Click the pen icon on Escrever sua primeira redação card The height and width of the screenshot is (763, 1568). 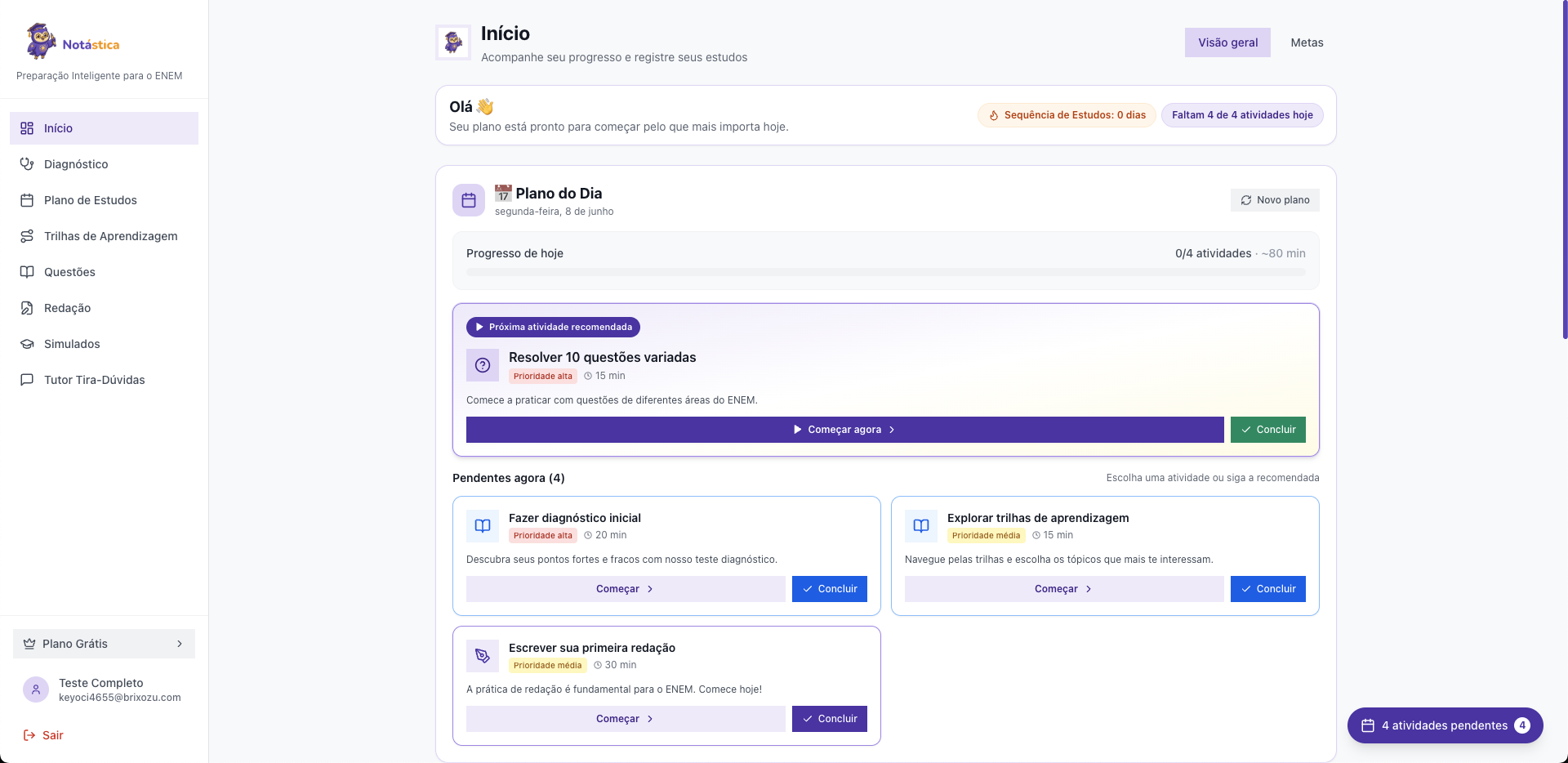pos(483,656)
